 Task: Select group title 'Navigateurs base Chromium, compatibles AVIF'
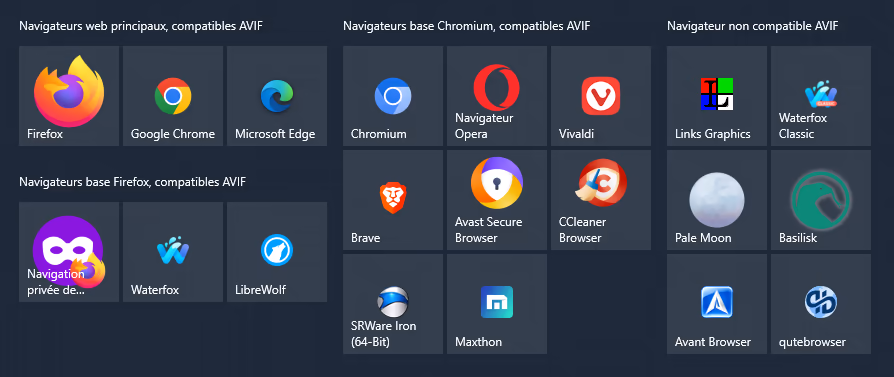click(x=466, y=26)
